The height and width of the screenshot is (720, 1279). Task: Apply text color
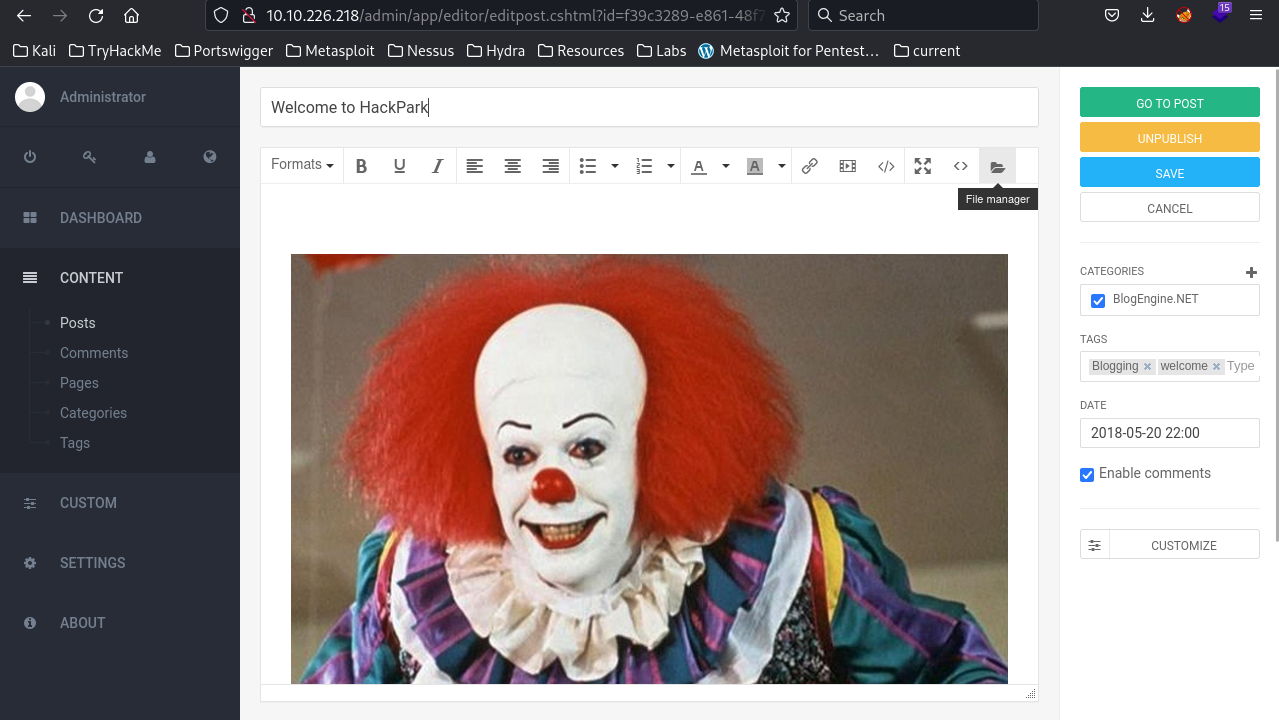pos(699,166)
